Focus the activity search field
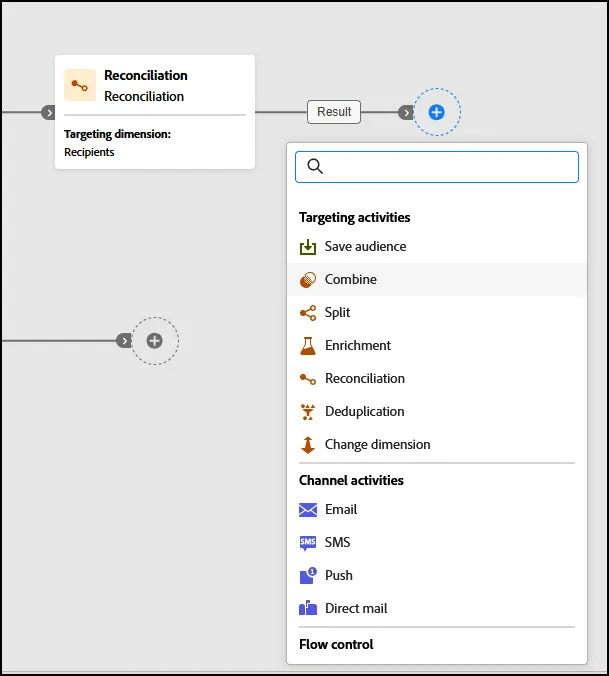This screenshot has width=609, height=676. pyautogui.click(x=437, y=167)
